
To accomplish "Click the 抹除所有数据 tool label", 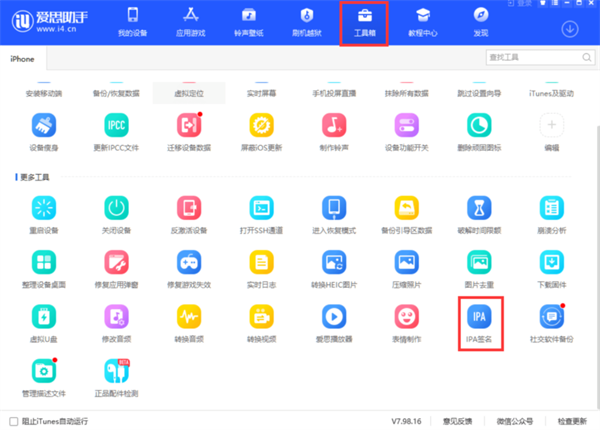I will click(406, 93).
